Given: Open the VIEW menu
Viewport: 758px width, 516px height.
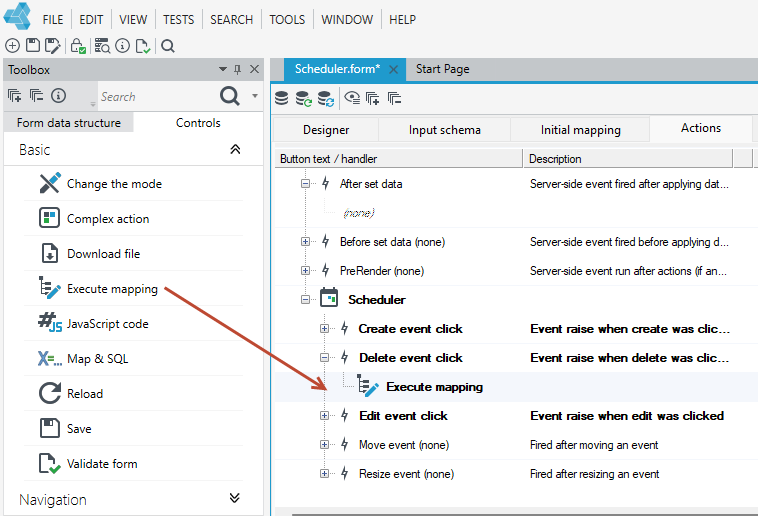Looking at the screenshot, I should pos(133,20).
